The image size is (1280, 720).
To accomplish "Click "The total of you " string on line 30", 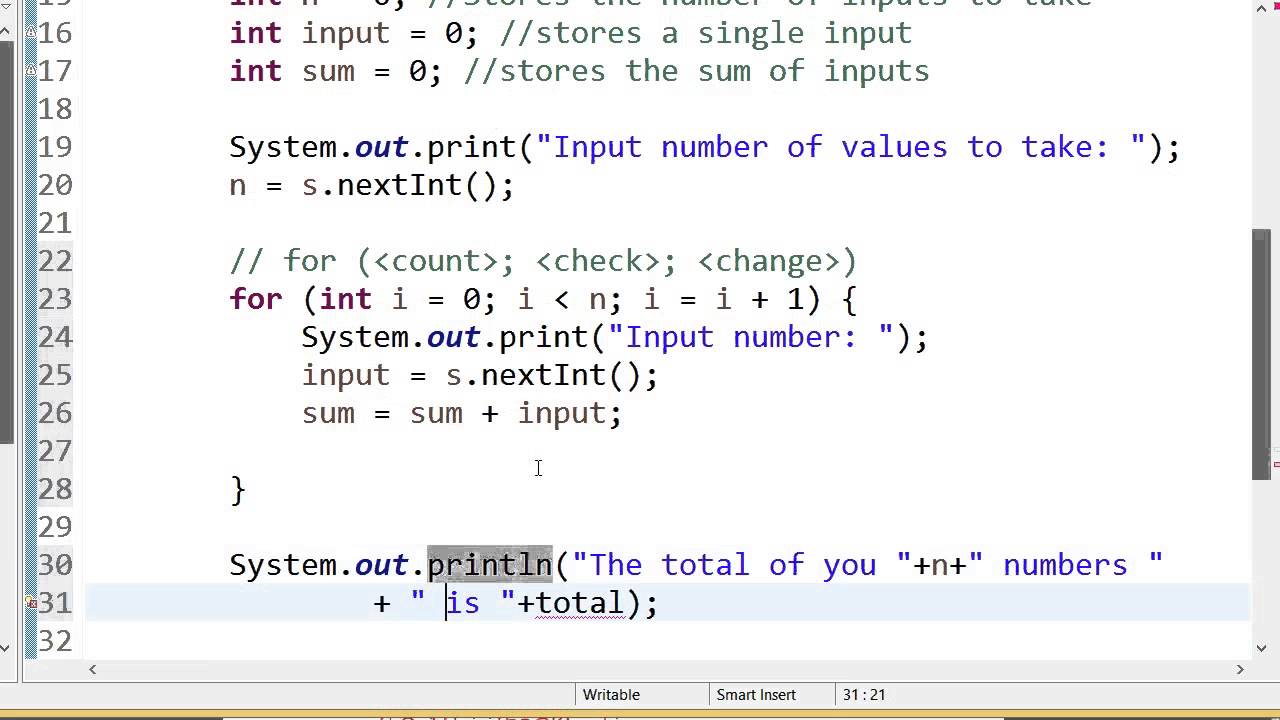I will coord(741,565).
